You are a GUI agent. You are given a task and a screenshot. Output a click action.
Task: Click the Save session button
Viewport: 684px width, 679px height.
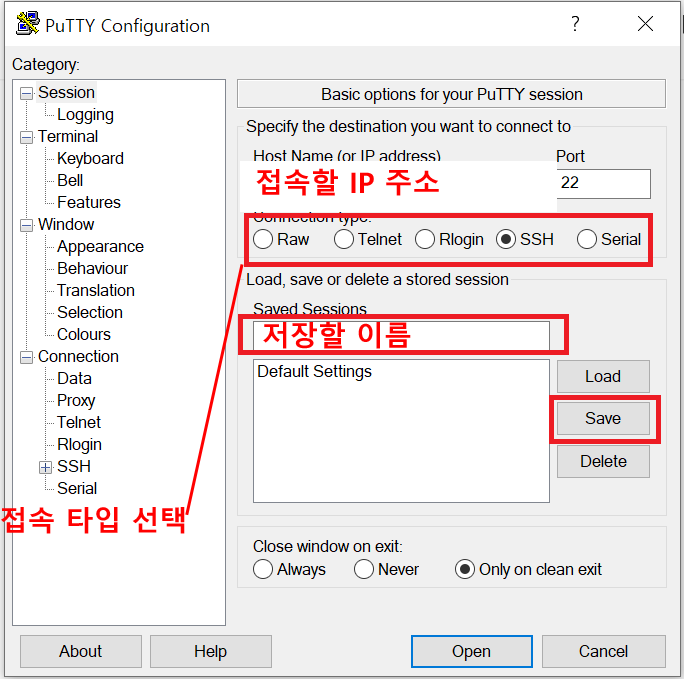603,419
